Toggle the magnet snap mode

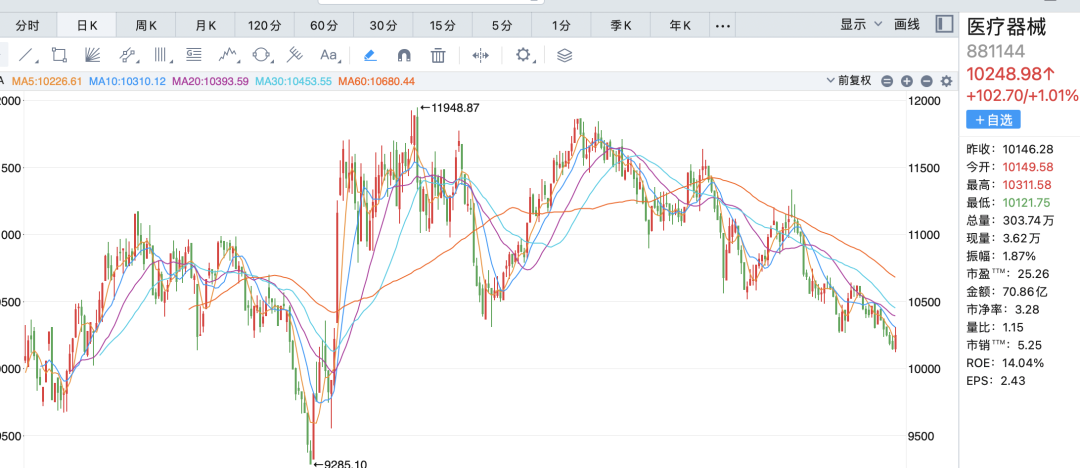(403, 55)
